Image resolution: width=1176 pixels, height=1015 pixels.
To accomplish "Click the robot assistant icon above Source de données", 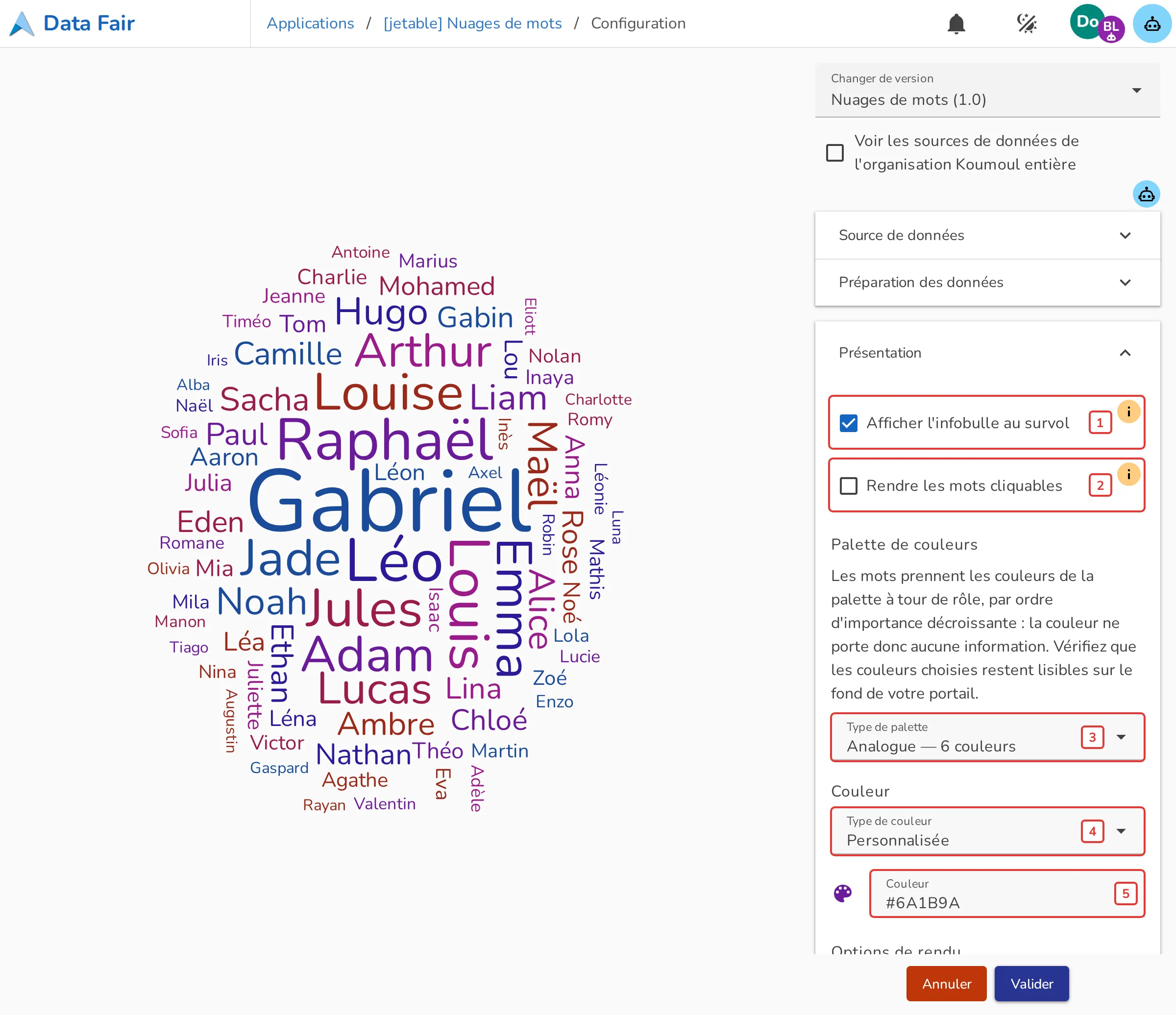I will point(1146,194).
